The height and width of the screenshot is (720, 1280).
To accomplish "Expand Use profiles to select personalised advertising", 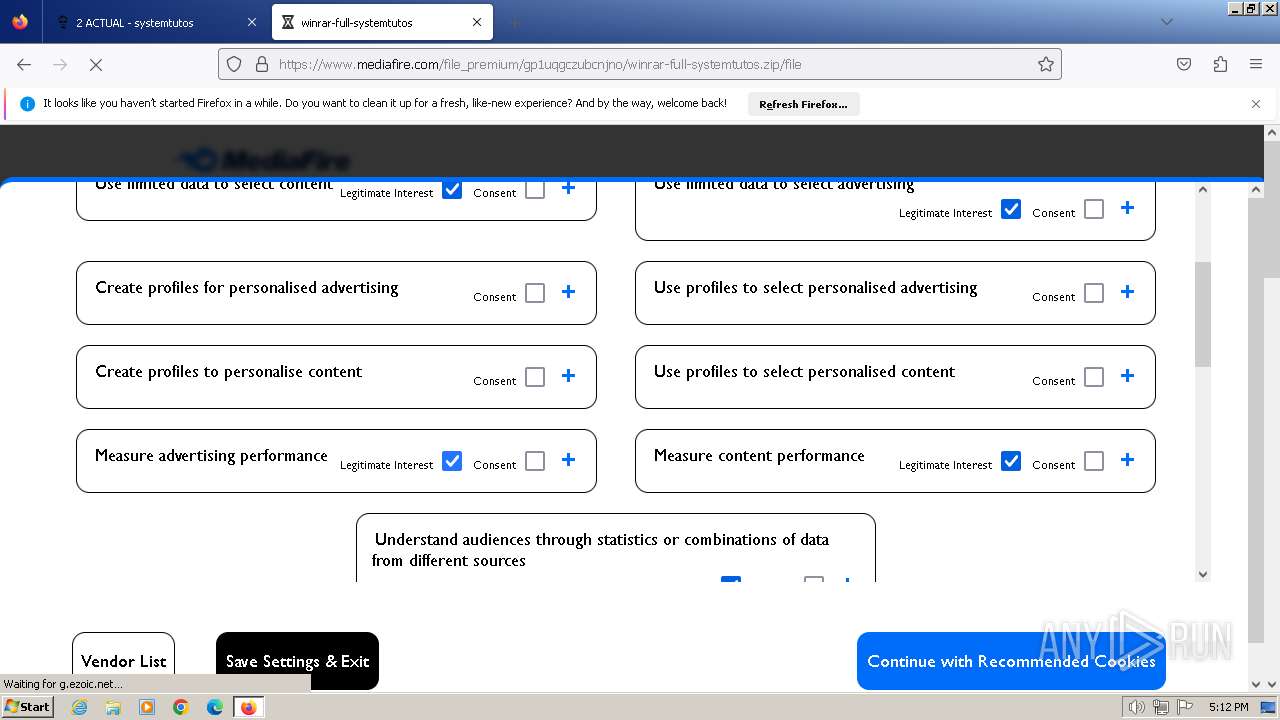I will [x=1127, y=292].
